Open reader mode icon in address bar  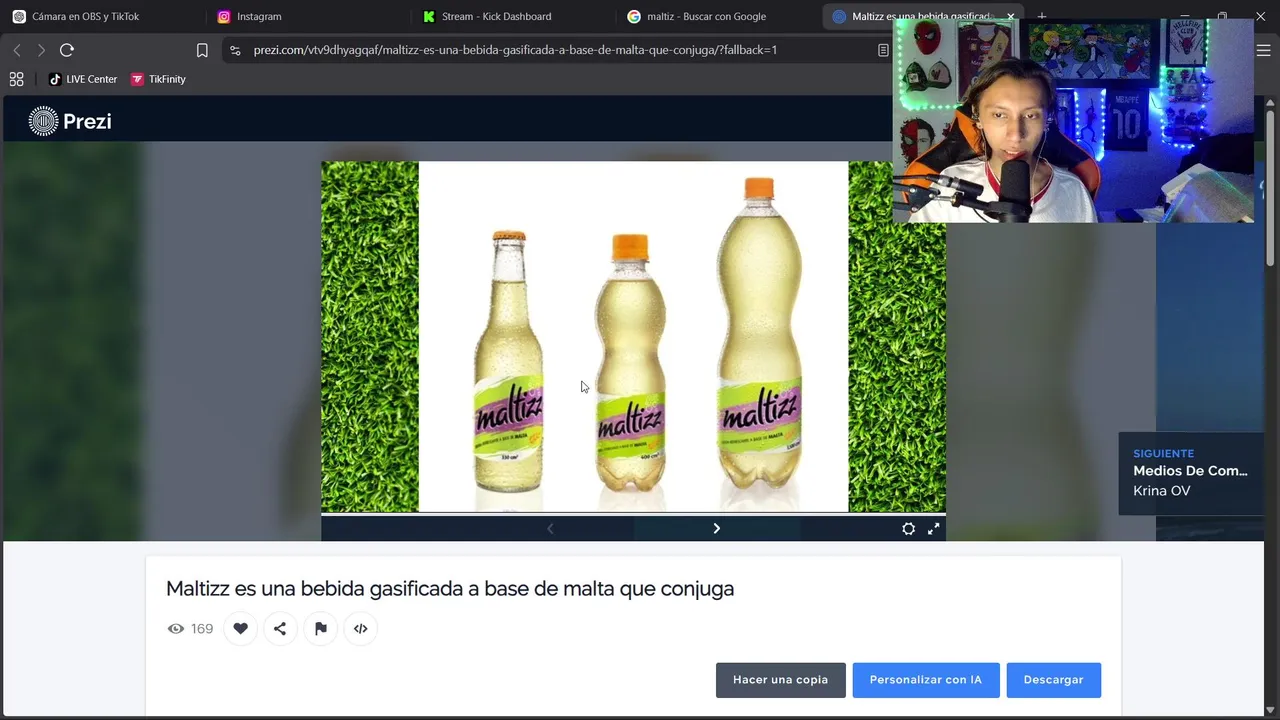click(x=883, y=50)
